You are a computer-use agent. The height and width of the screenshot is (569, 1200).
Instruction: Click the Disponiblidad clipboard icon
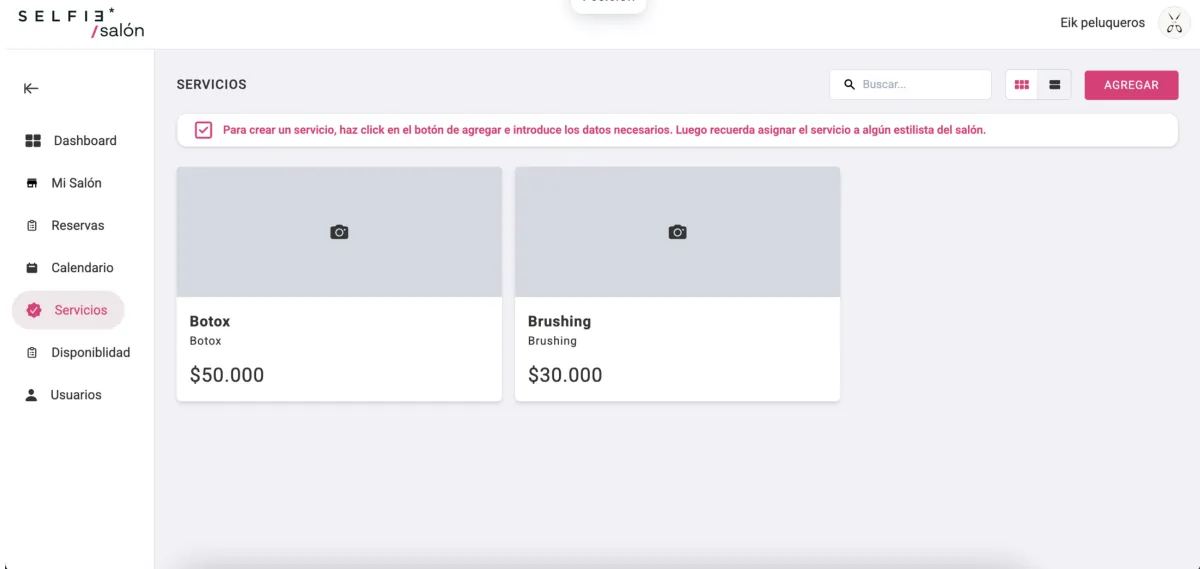[32, 353]
